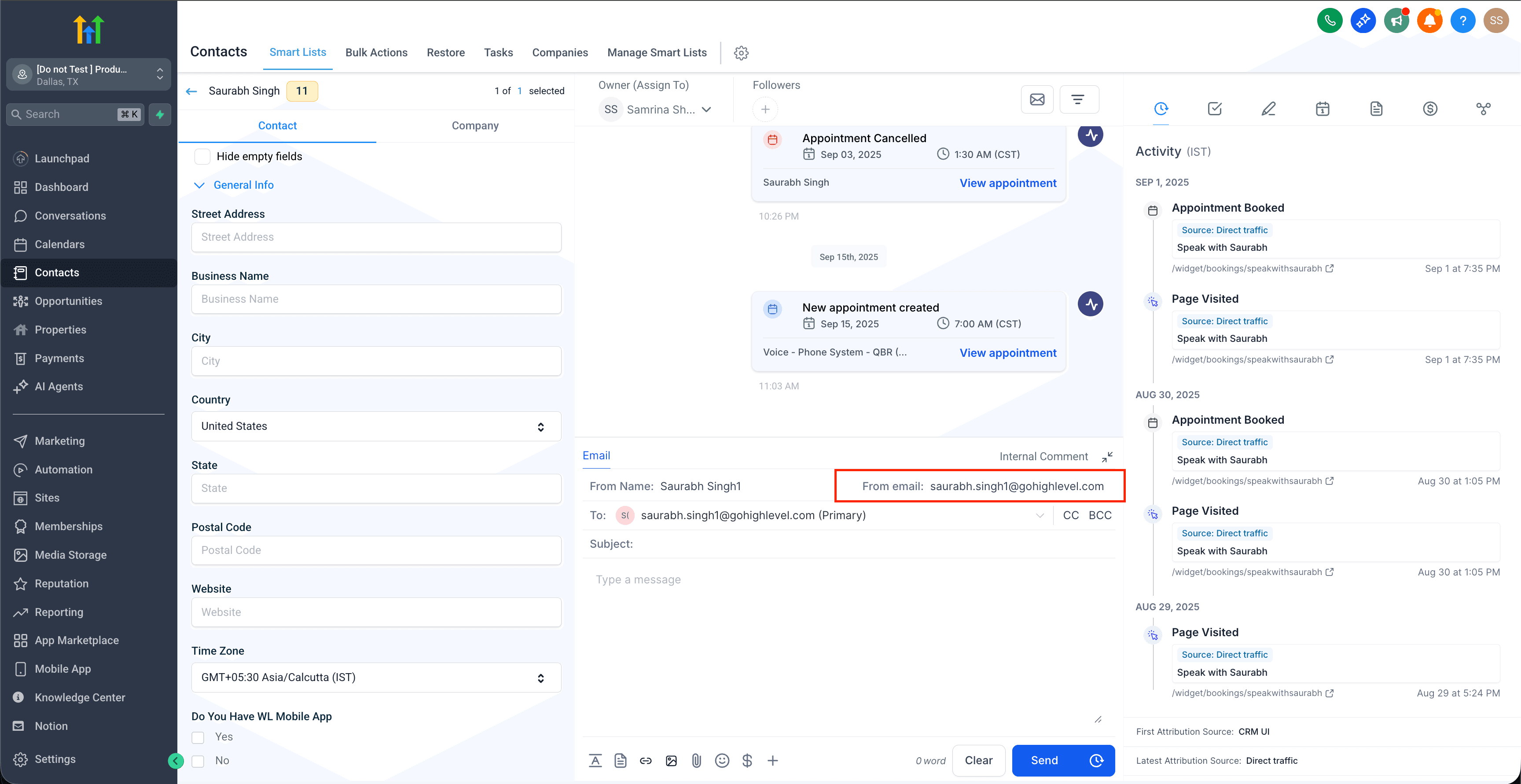Image resolution: width=1521 pixels, height=784 pixels.
Task: Click the Clear button in email composer
Action: point(978,760)
